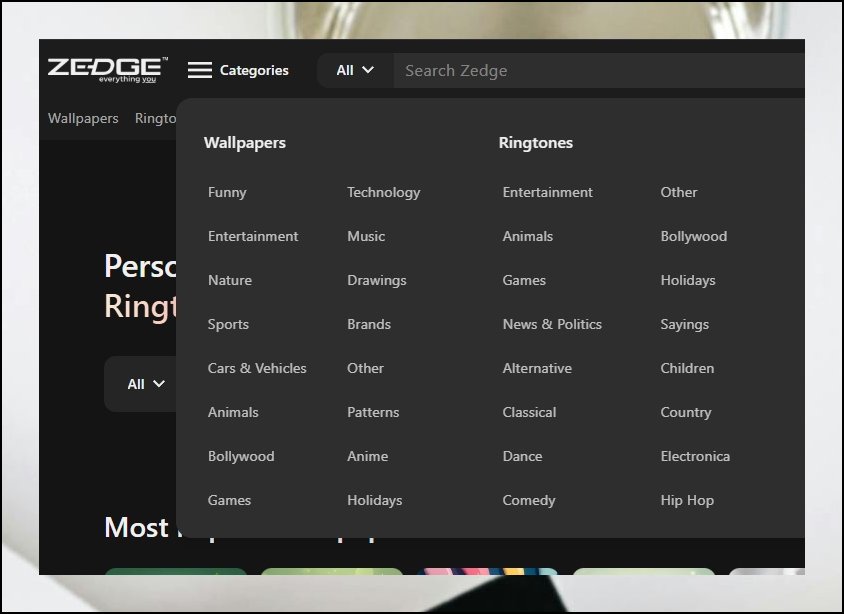Select Entertainment under Wallpapers
Screen dimensions: 844x614
(253, 236)
